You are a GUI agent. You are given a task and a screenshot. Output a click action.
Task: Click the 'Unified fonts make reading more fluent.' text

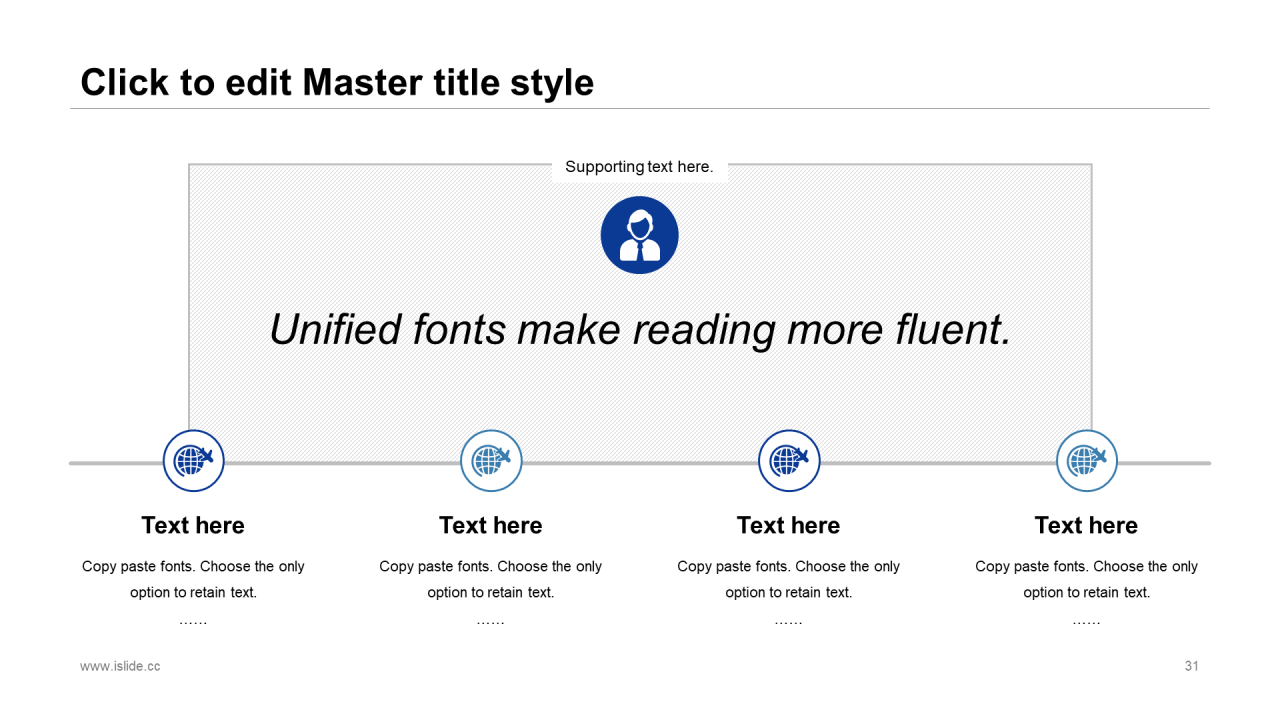tap(640, 329)
